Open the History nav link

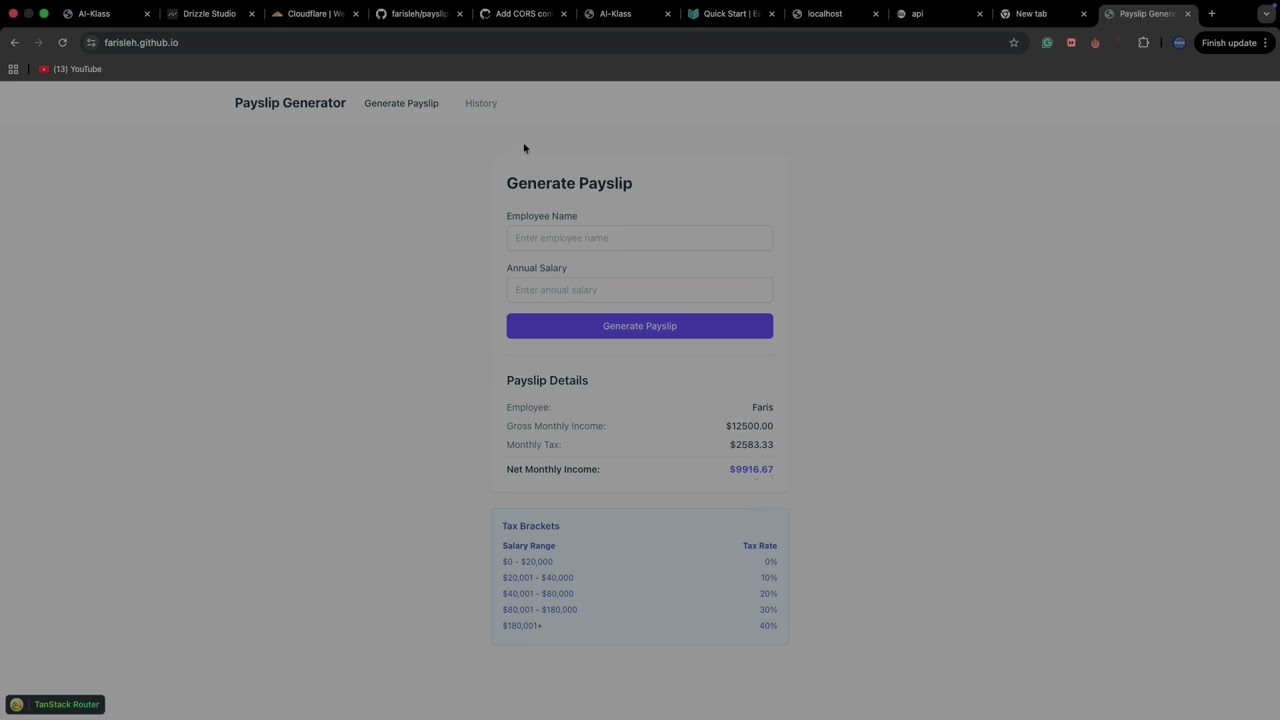481,103
